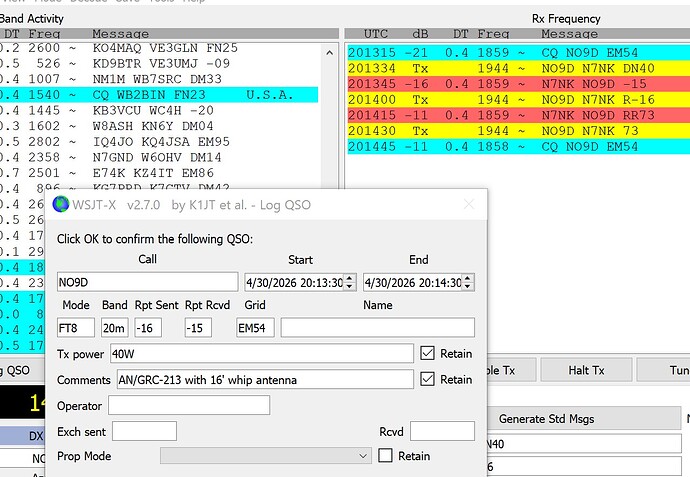Toggle Retain checkbox for Tx power
690x477 pixels.
click(427, 353)
